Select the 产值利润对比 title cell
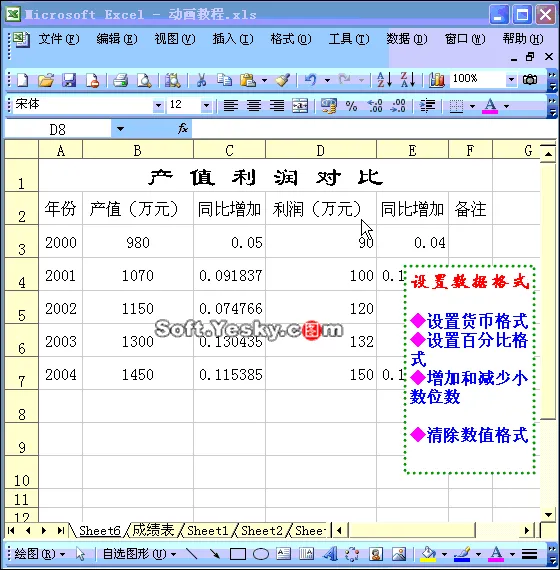The width and height of the screenshot is (560, 570). (265, 176)
